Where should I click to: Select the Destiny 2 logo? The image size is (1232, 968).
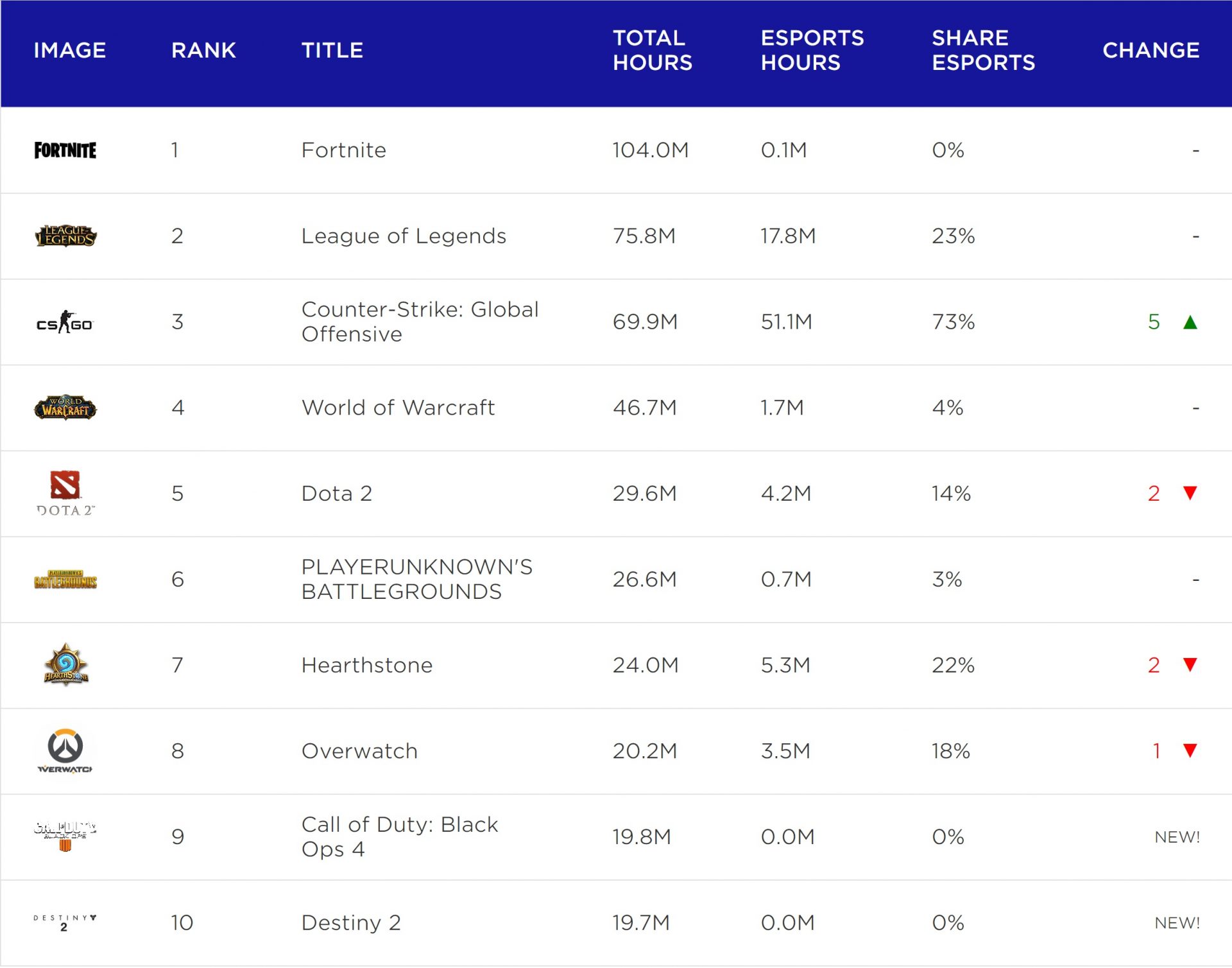pos(65,923)
